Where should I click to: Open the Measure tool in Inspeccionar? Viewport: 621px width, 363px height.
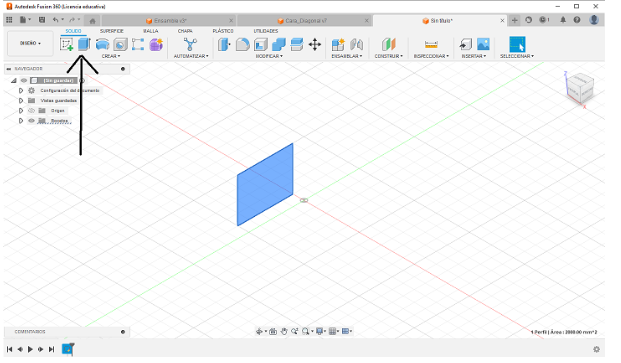pyautogui.click(x=431, y=44)
